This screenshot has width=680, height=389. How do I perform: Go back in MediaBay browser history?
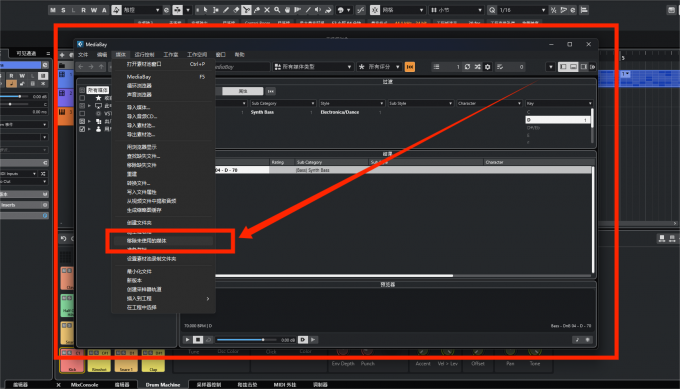click(x=81, y=67)
